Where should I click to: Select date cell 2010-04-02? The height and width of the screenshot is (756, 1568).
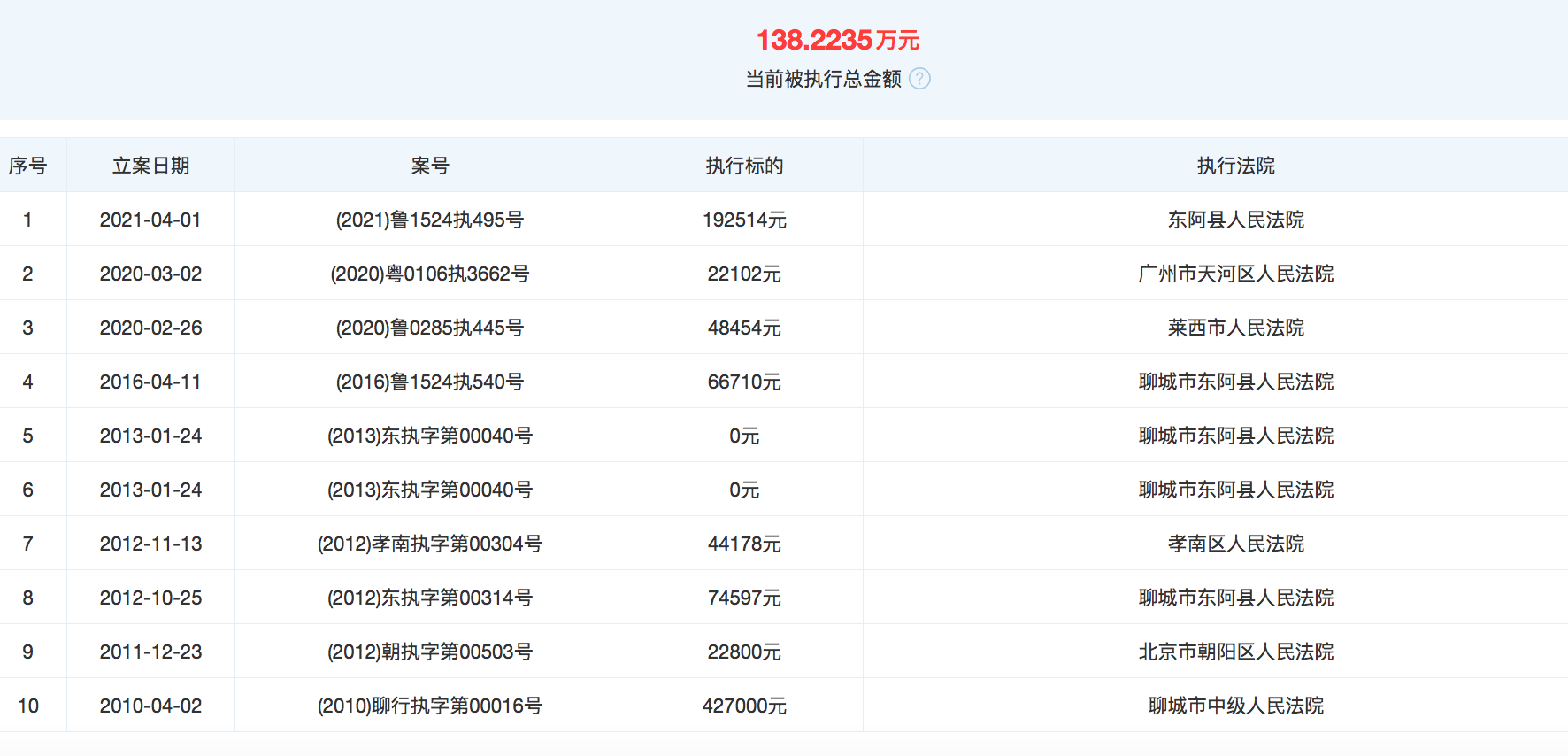(150, 706)
